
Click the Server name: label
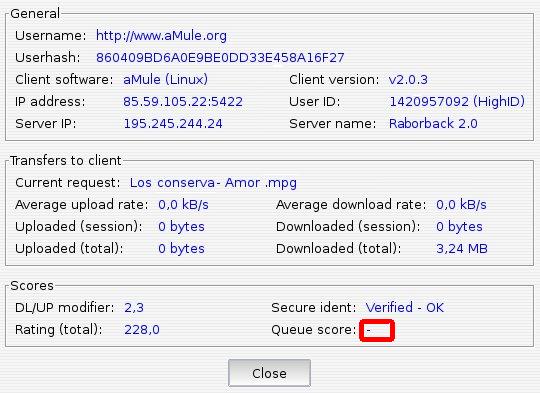[333, 124]
